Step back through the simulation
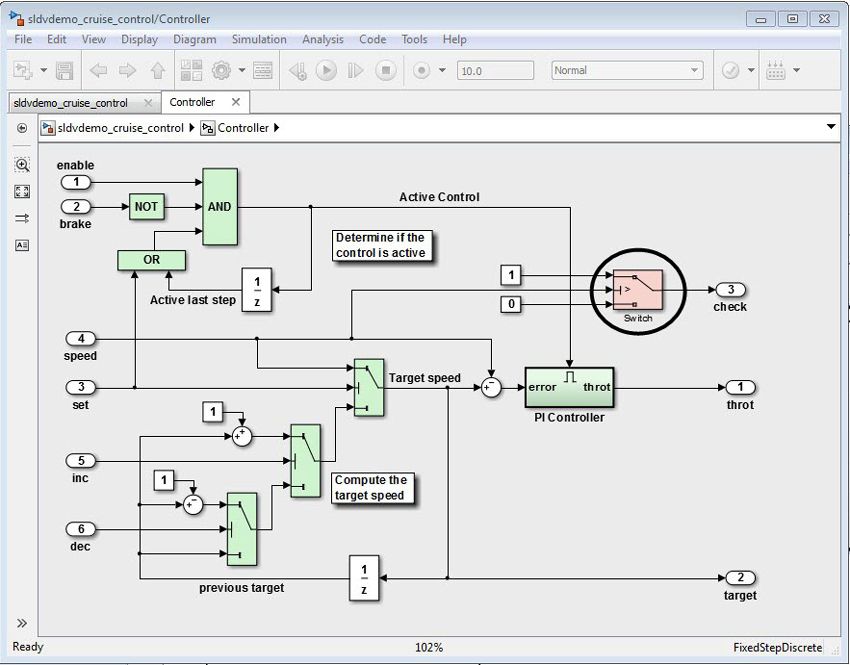Screen dimensions: 850x665 click(298, 70)
